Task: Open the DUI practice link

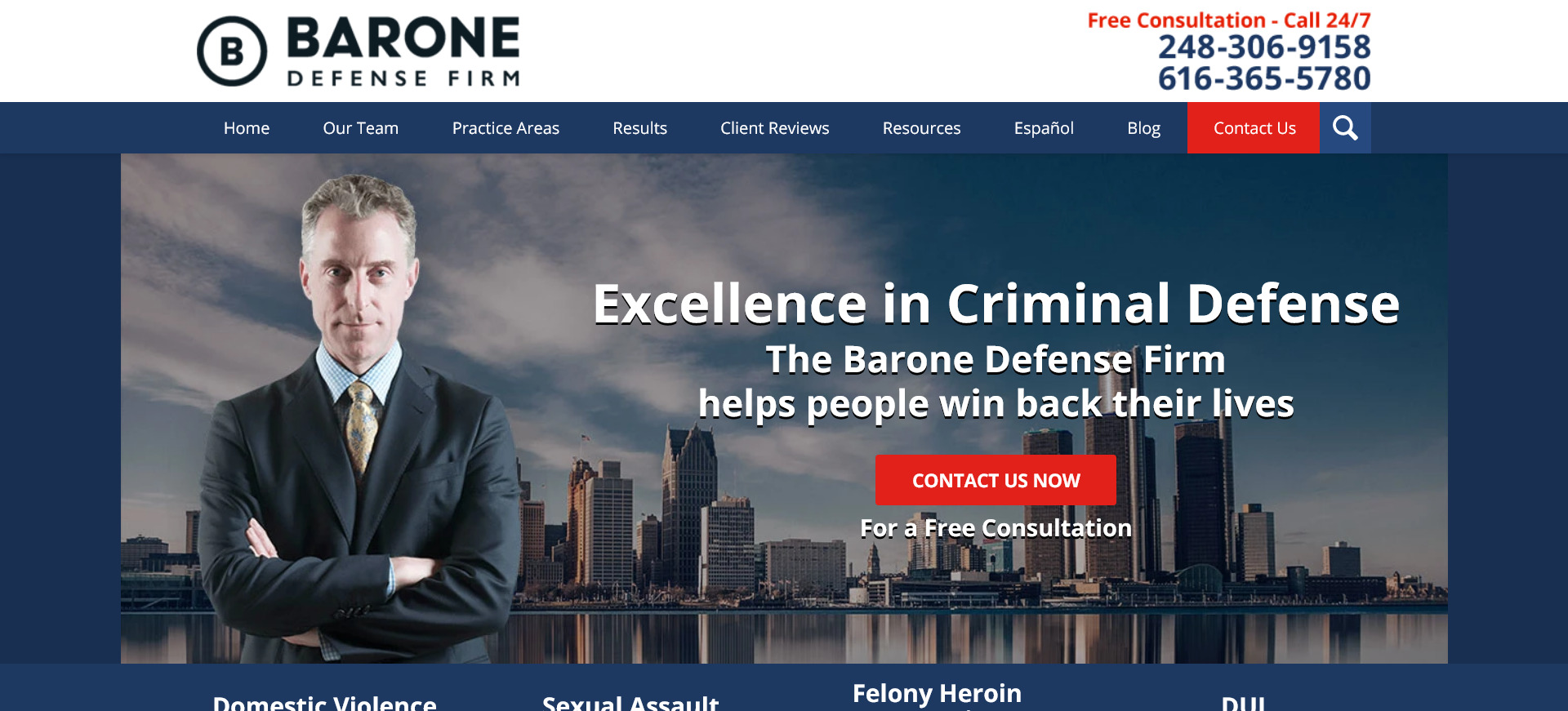Action: [1243, 702]
